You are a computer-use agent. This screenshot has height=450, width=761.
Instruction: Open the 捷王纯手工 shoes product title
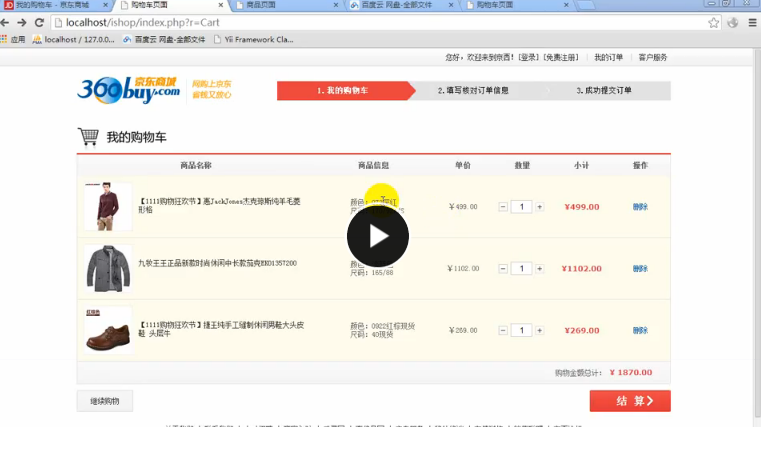[221, 329]
